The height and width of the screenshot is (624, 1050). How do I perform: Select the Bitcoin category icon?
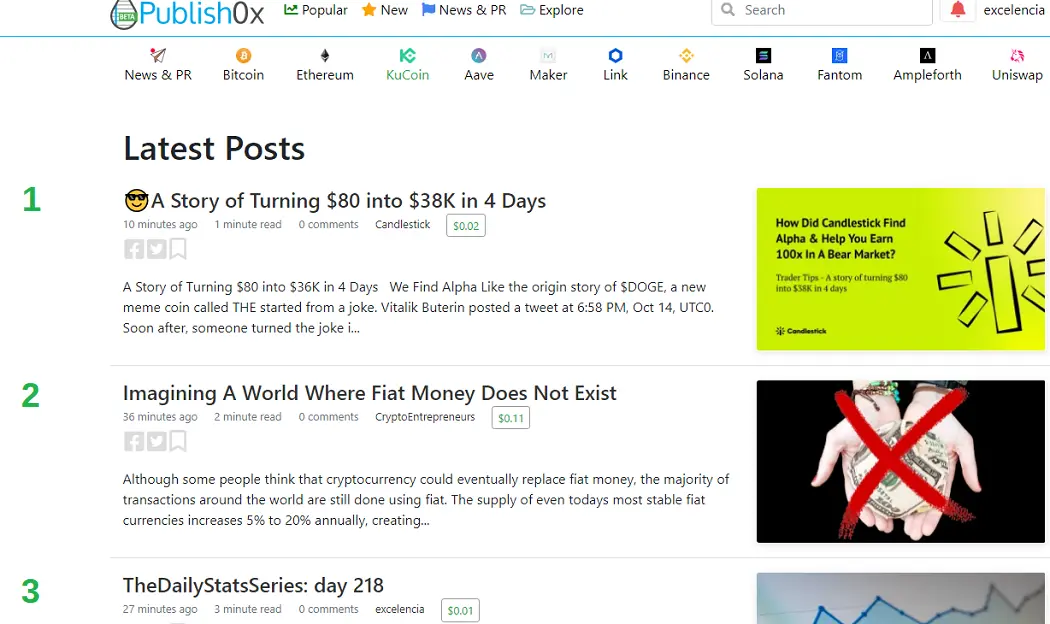pos(243,56)
